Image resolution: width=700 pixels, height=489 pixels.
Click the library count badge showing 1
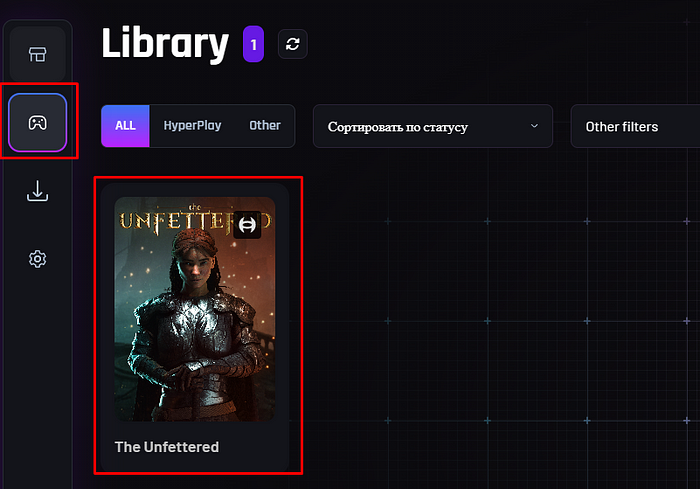pyautogui.click(x=253, y=44)
